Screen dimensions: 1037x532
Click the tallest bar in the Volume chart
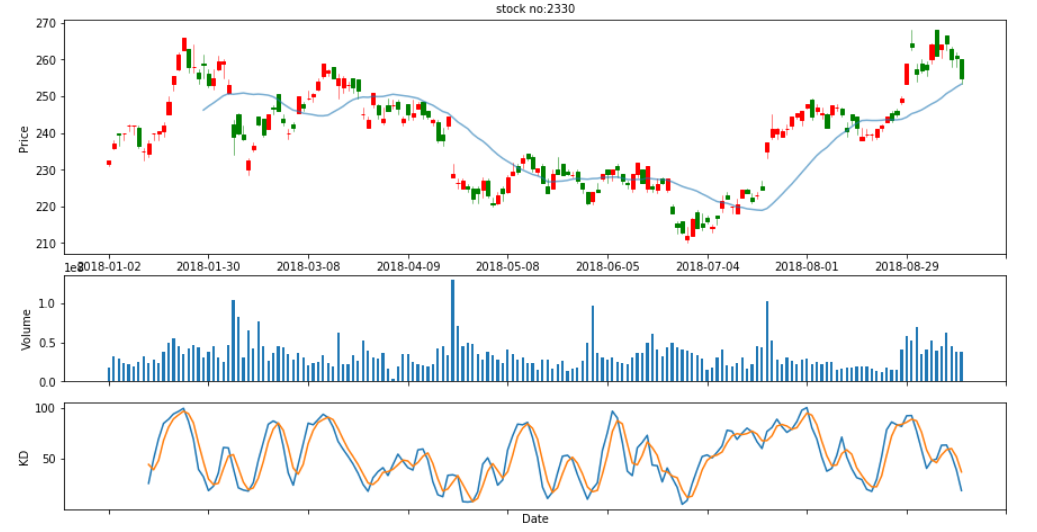click(452, 330)
